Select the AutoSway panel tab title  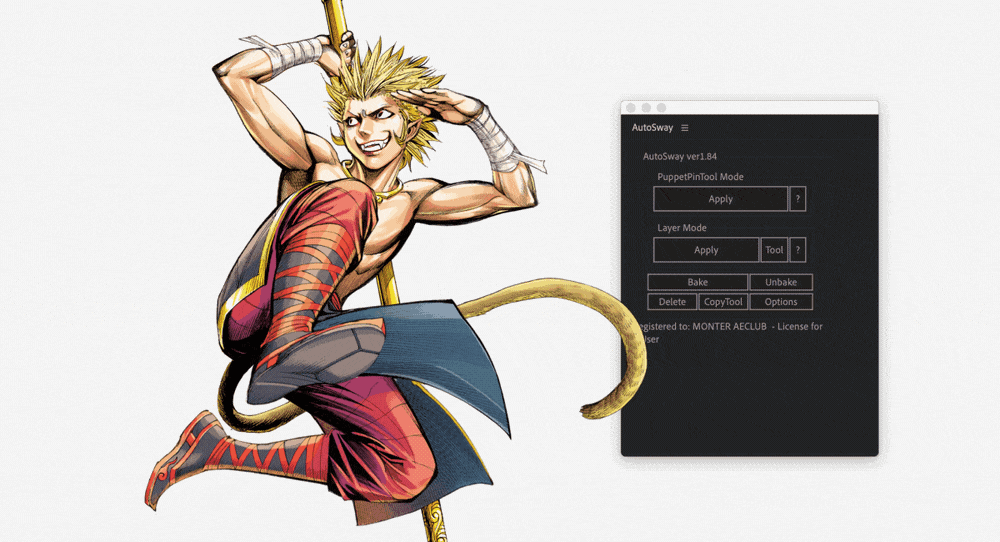pos(652,128)
